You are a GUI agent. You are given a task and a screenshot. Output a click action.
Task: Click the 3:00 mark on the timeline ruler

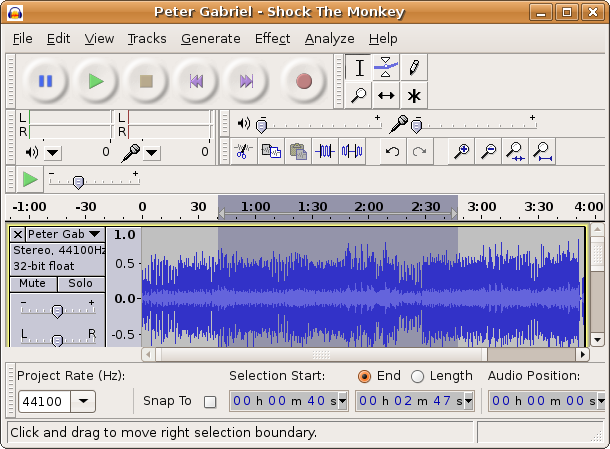tap(482, 207)
